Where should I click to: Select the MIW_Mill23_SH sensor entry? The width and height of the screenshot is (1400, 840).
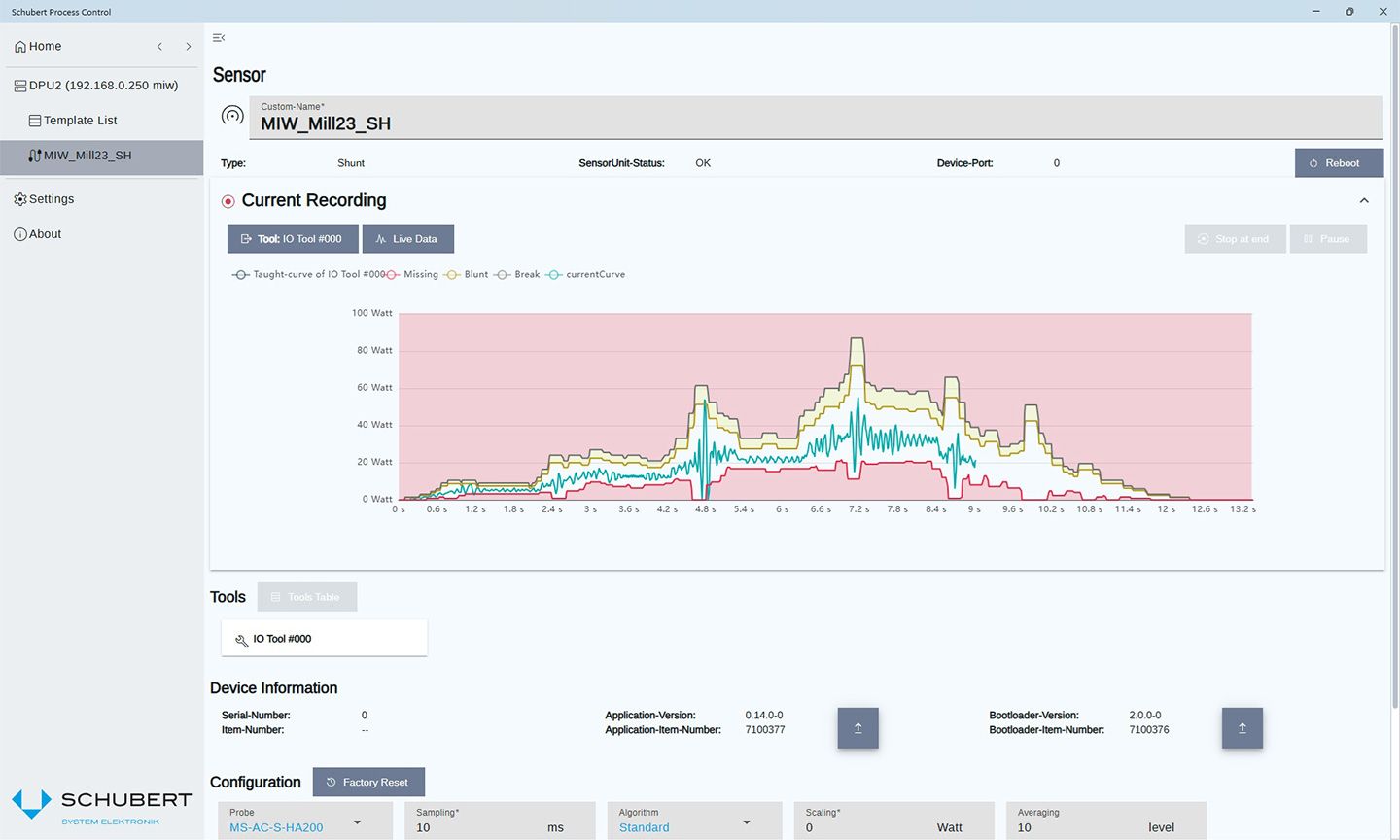[101, 156]
